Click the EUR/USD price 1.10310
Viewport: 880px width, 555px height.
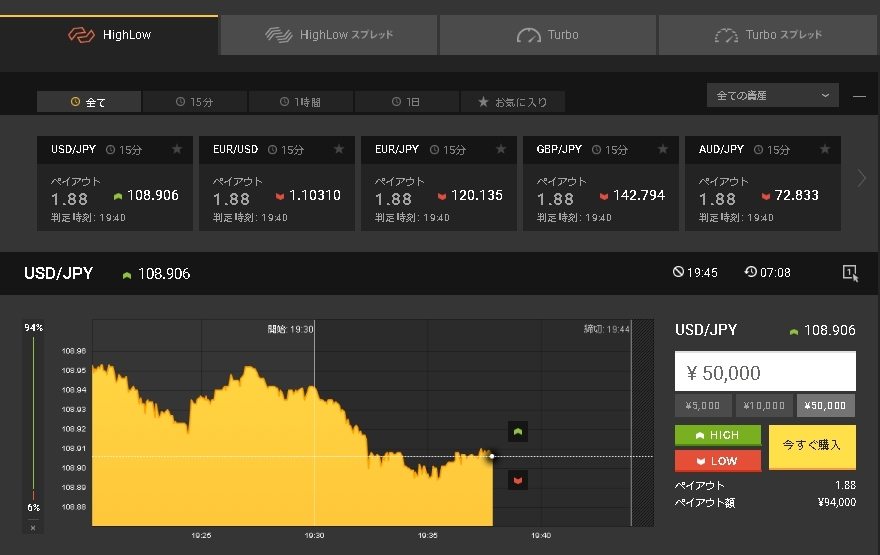315,195
